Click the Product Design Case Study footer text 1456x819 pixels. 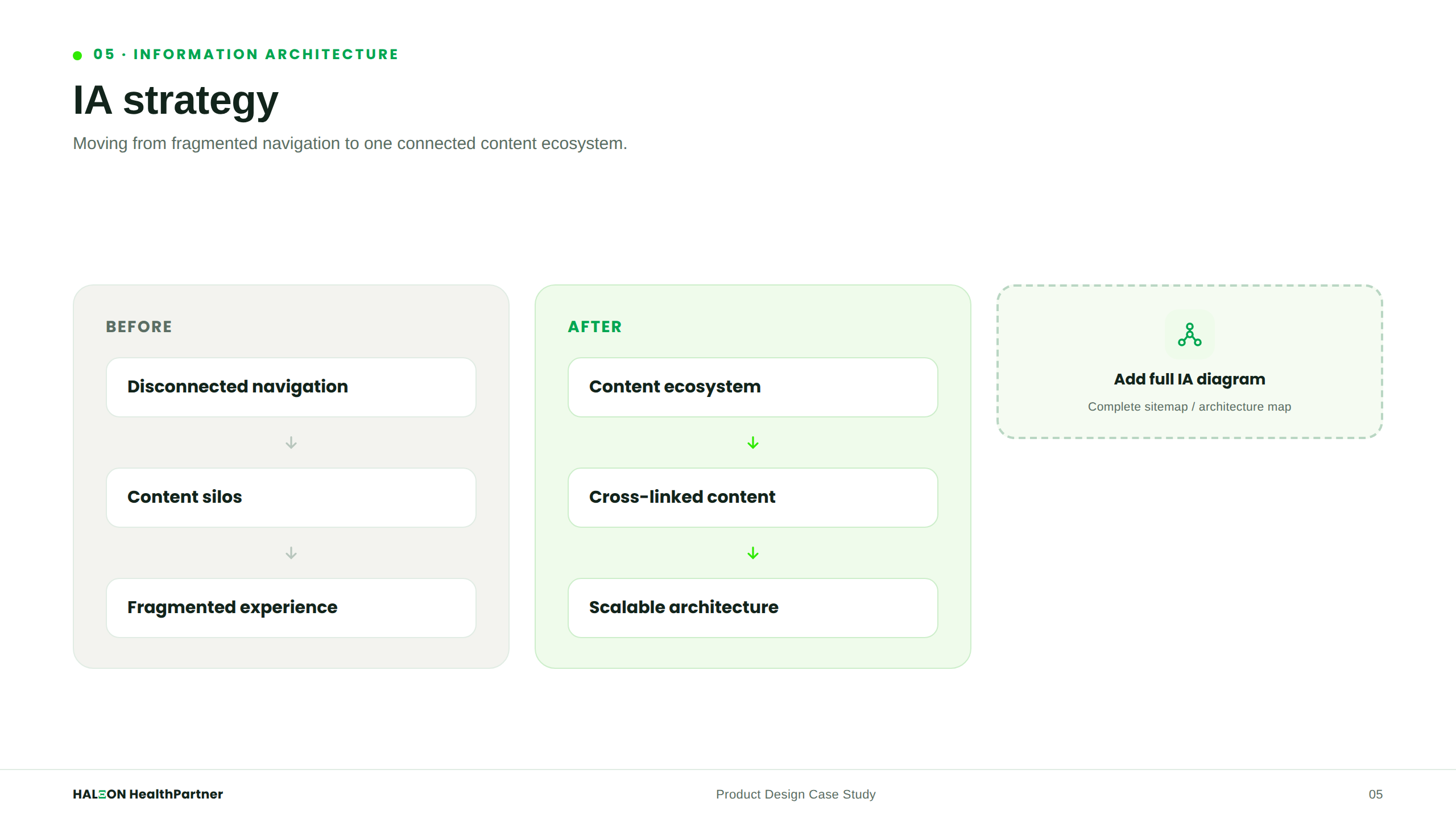pyautogui.click(x=796, y=795)
